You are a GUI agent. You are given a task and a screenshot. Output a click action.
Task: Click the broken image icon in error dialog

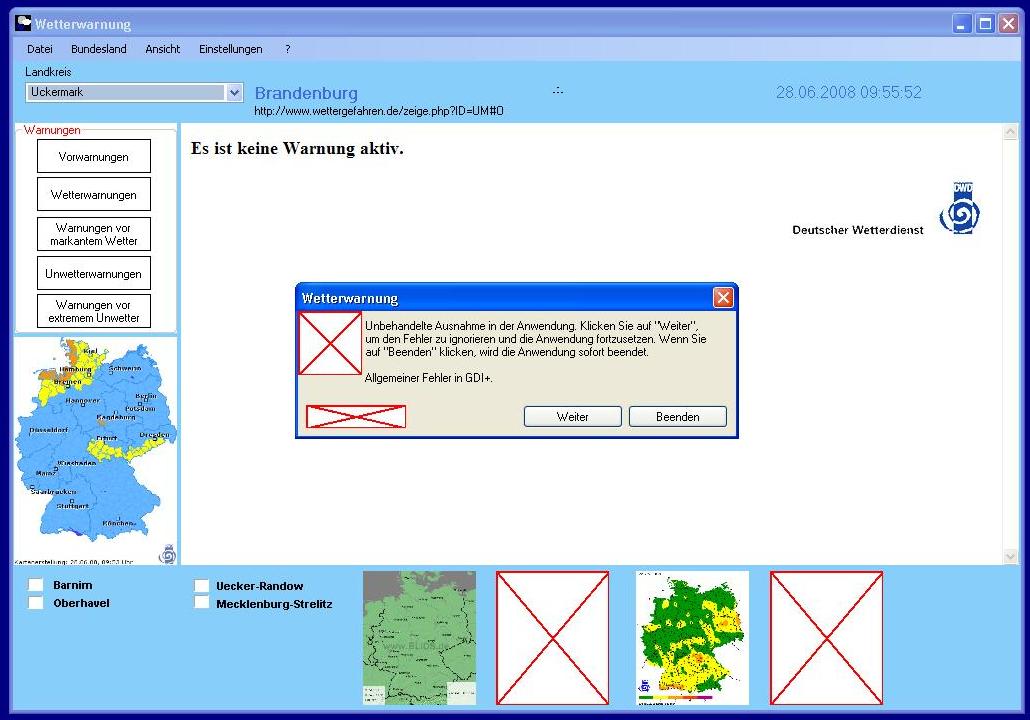pyautogui.click(x=330, y=343)
